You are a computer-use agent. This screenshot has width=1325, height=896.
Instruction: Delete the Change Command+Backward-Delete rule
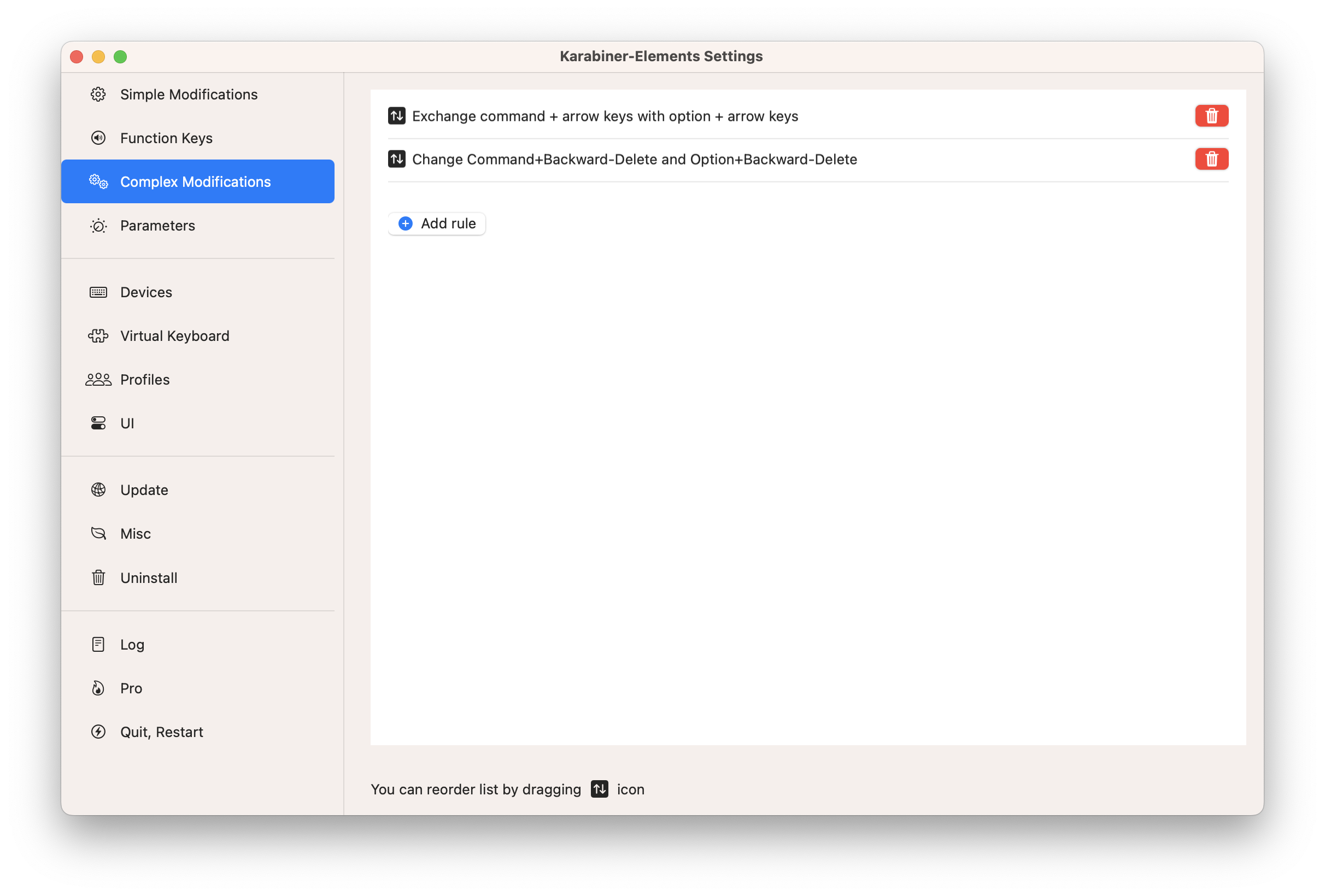(x=1211, y=159)
